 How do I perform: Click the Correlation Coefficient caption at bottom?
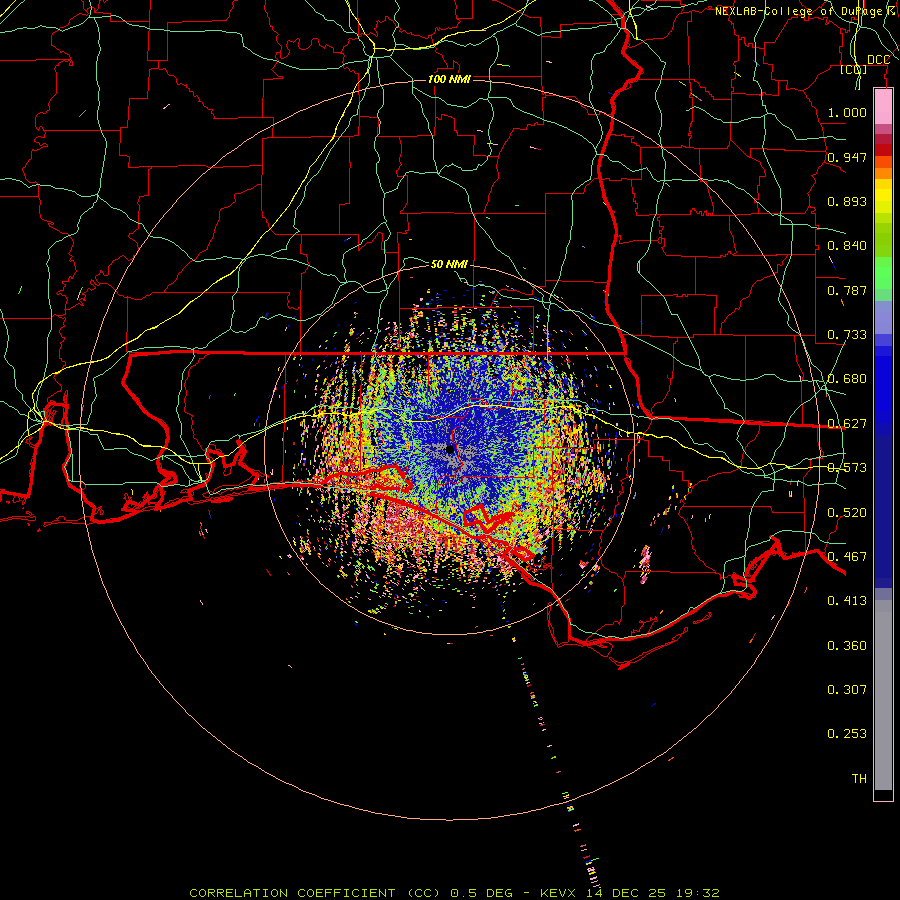click(454, 893)
